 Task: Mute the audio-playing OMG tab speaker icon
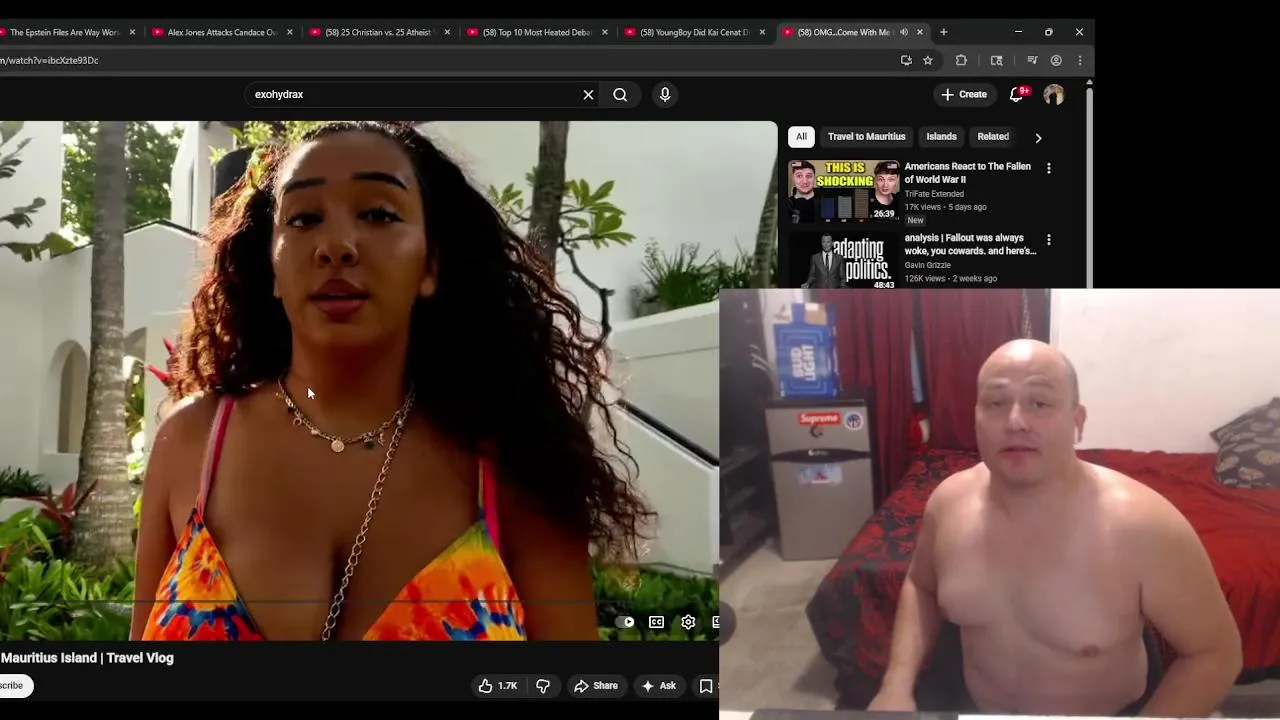click(x=904, y=32)
